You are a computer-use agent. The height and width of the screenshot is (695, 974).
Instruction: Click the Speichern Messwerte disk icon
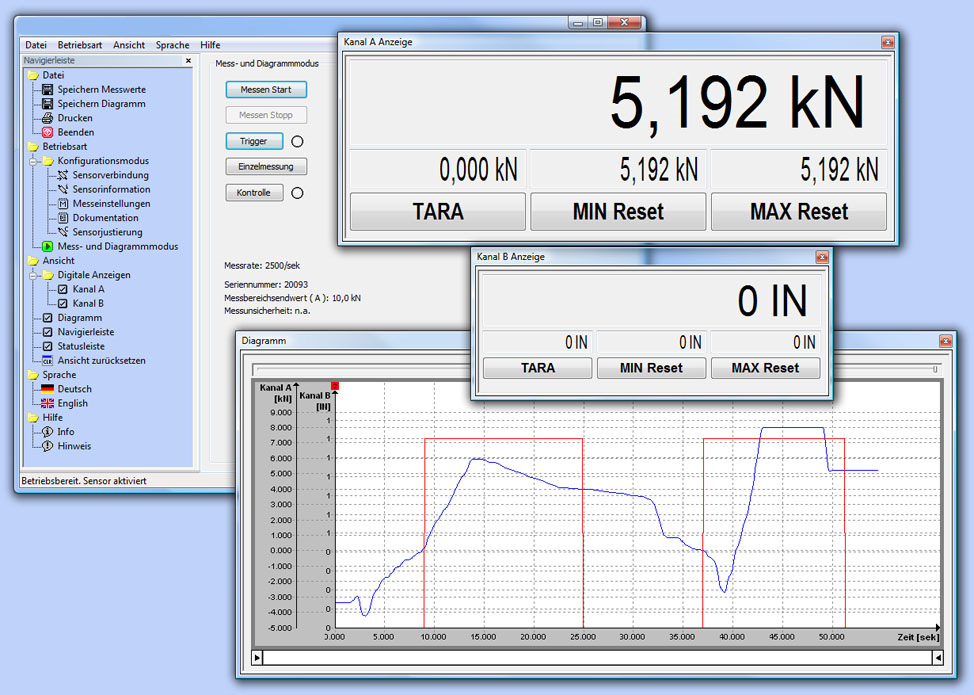tap(47, 89)
